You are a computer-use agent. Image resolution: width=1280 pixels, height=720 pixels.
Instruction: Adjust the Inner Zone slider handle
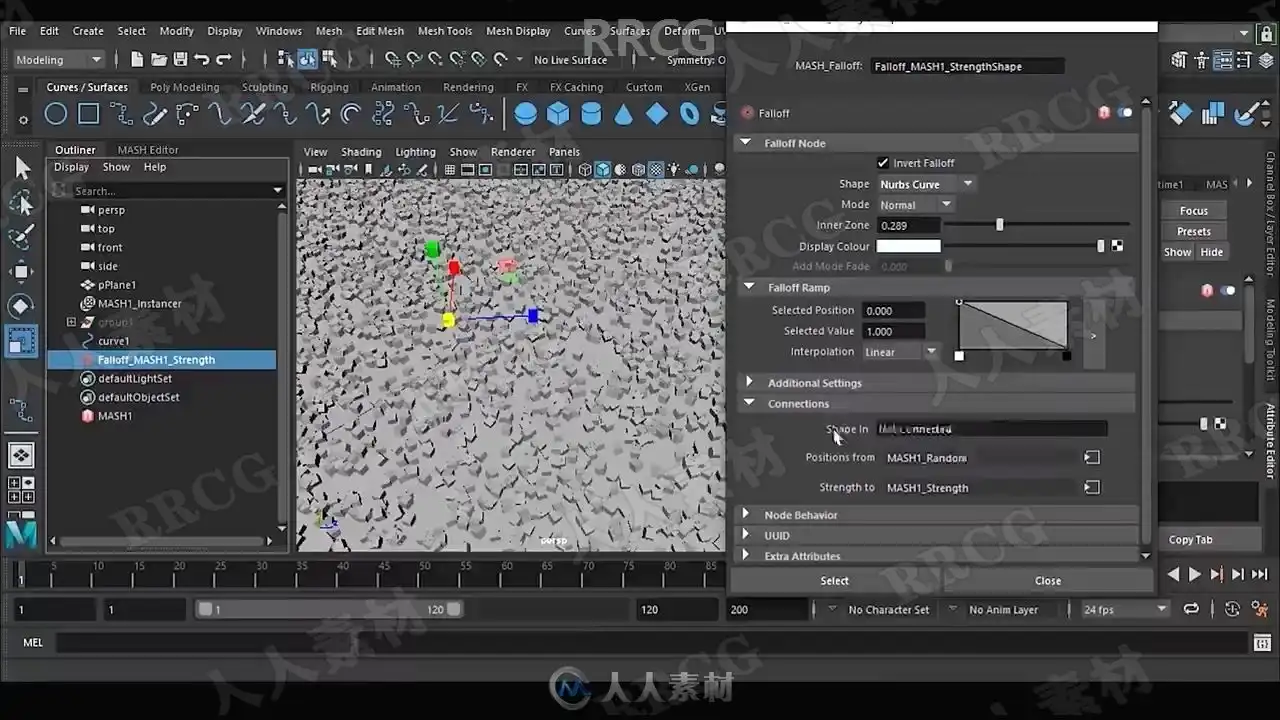[x=999, y=225]
